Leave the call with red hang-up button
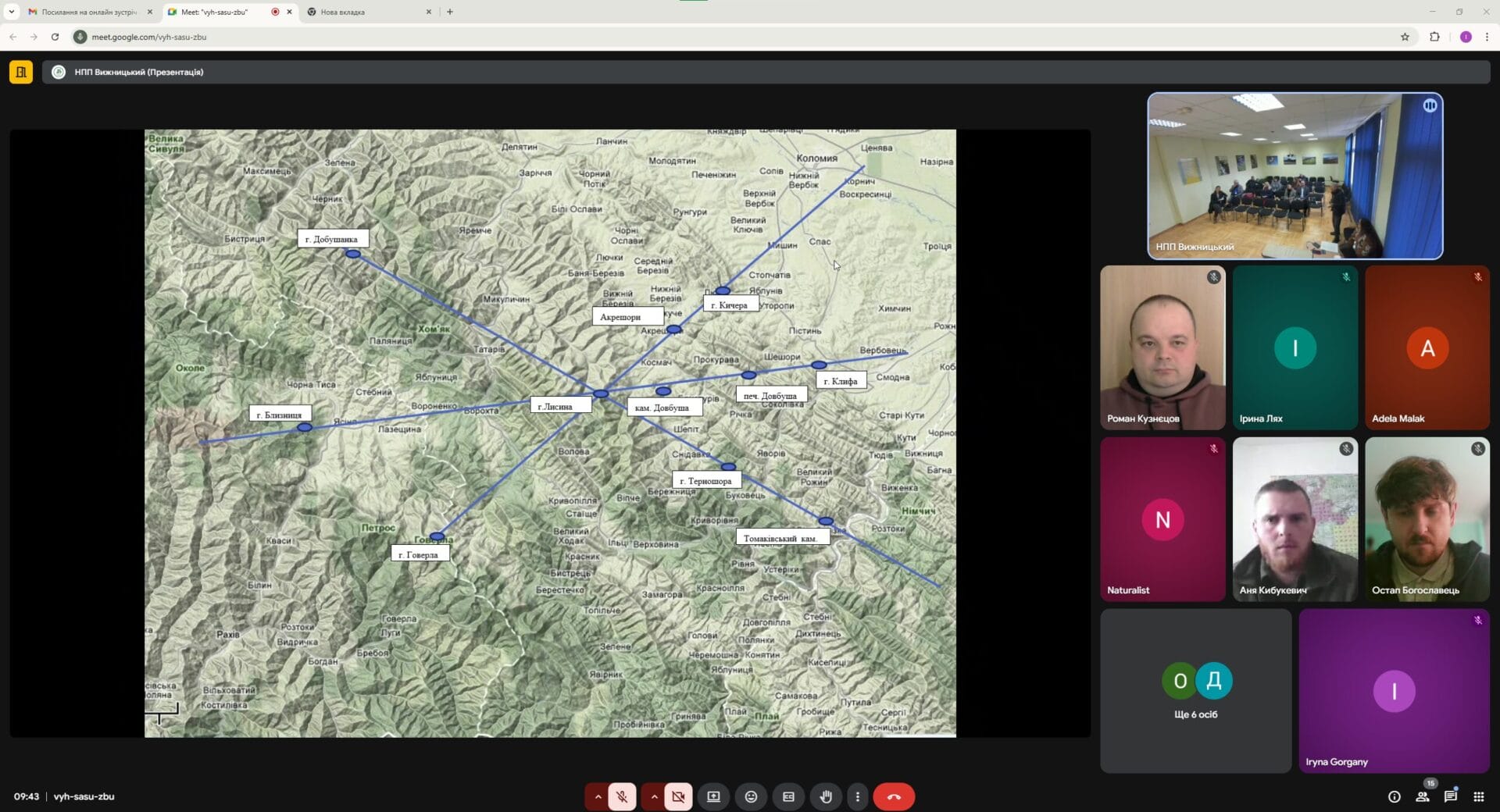Image resolution: width=1500 pixels, height=812 pixels. tap(894, 796)
